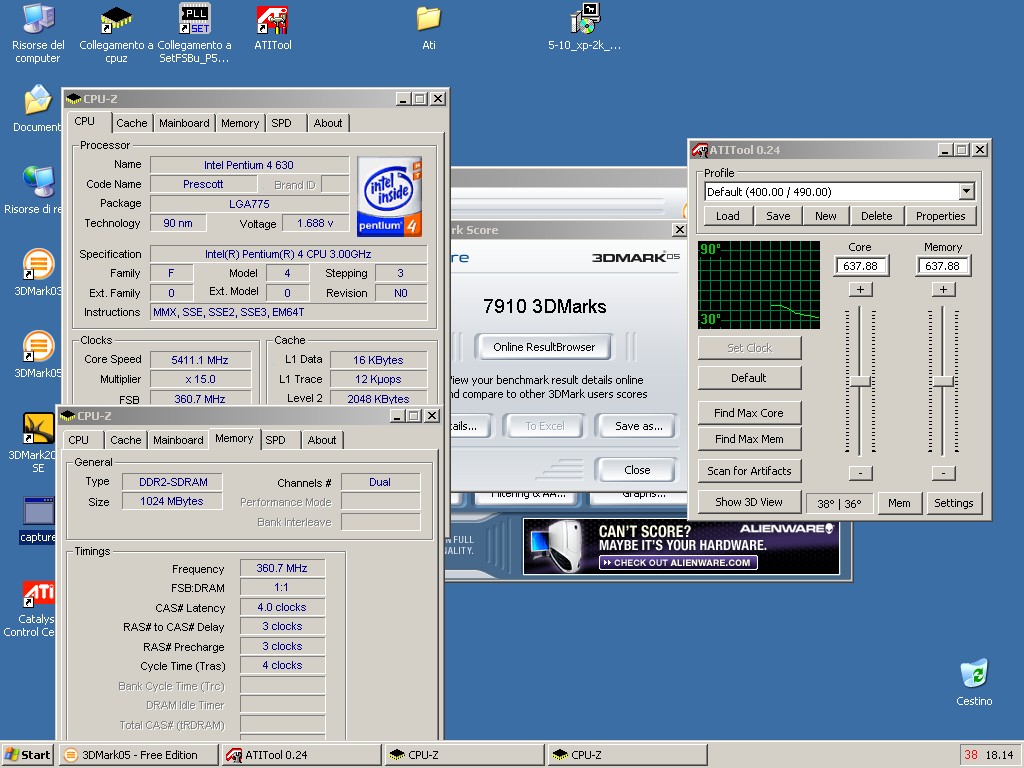Click the 'Intel Pentium 4 630' name value
Screen dimensions: 1024x768
[x=249, y=165]
